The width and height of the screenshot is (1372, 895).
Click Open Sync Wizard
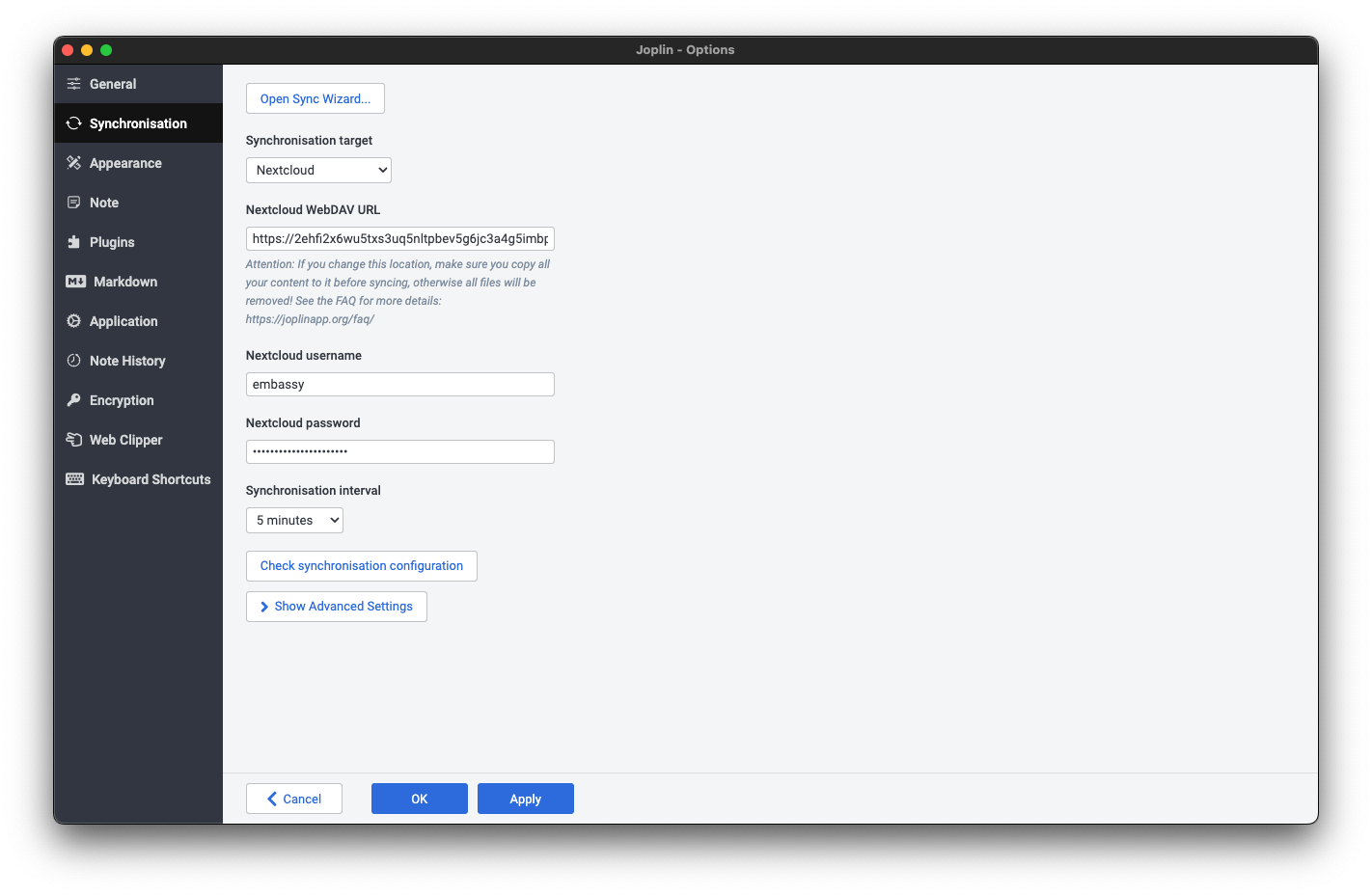pyautogui.click(x=315, y=98)
